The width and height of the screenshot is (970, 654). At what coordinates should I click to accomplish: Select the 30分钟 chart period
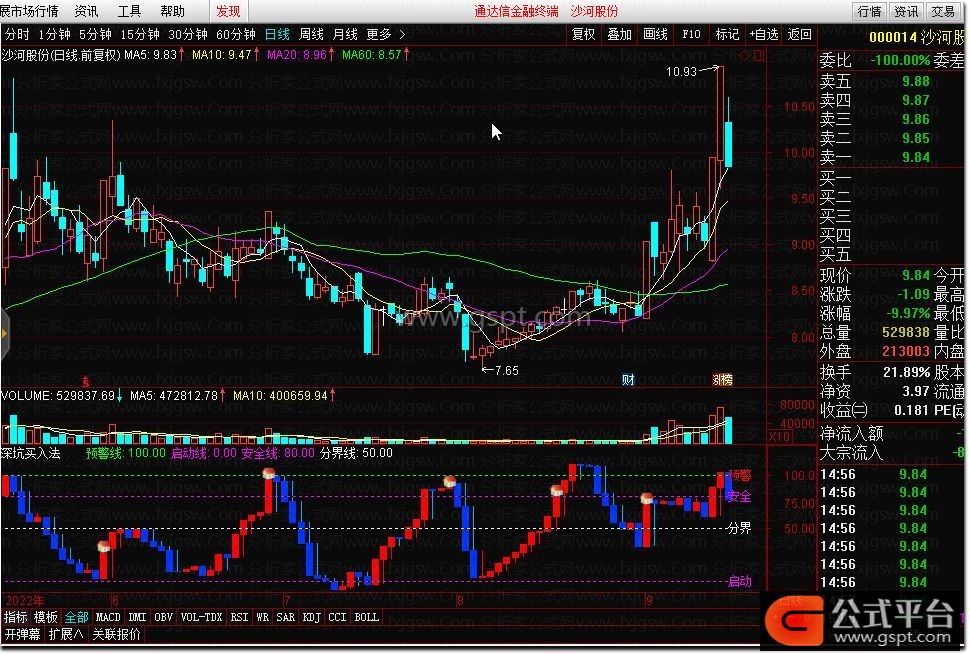pos(188,35)
